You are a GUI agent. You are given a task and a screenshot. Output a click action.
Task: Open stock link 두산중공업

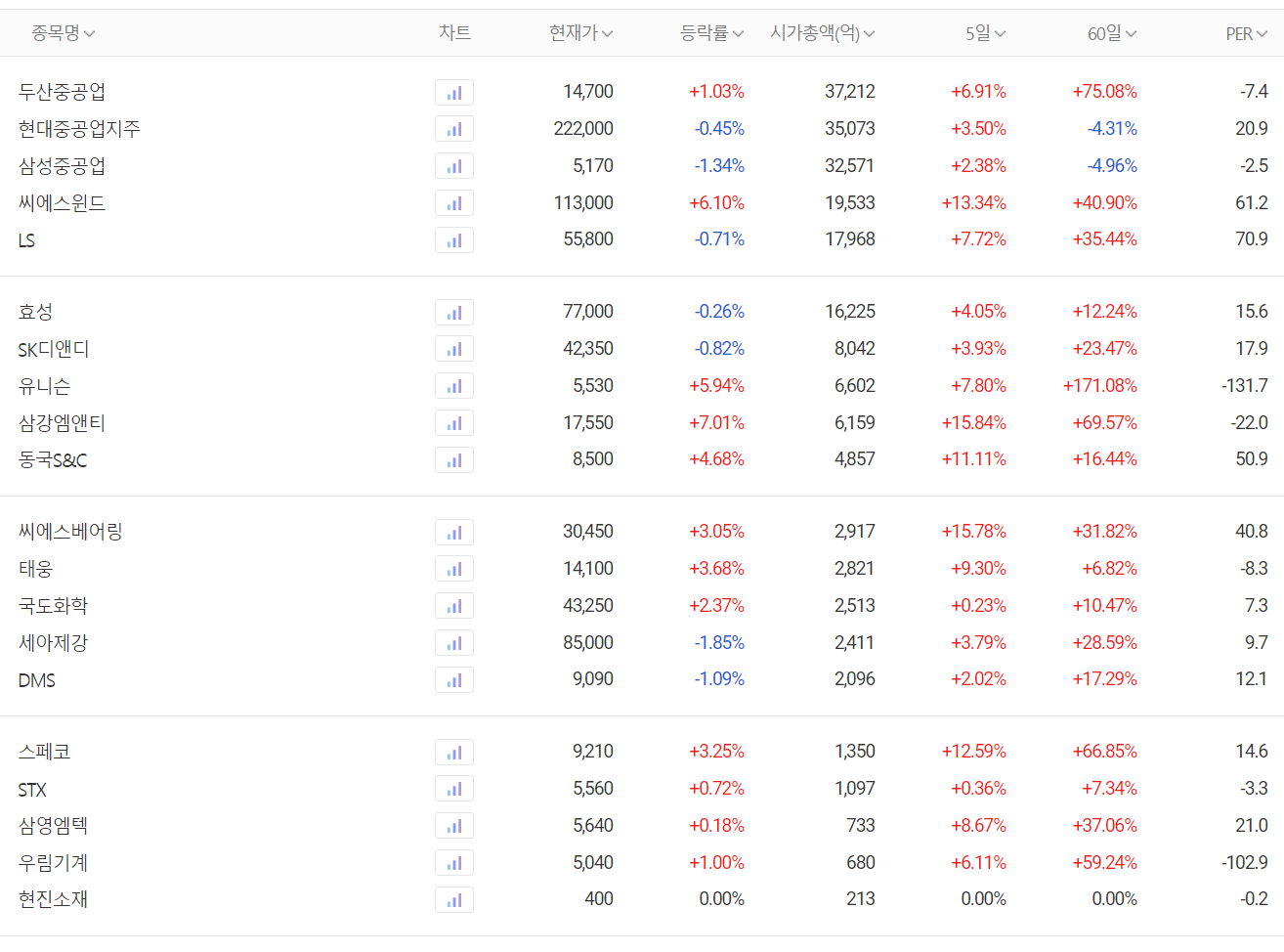(62, 92)
